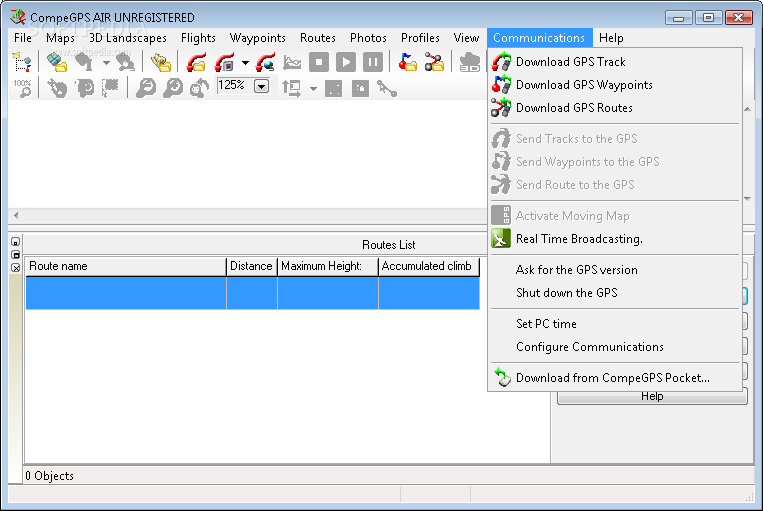The height and width of the screenshot is (511, 763).
Task: Click the open map folder icon
Action: pyautogui.click(x=57, y=62)
